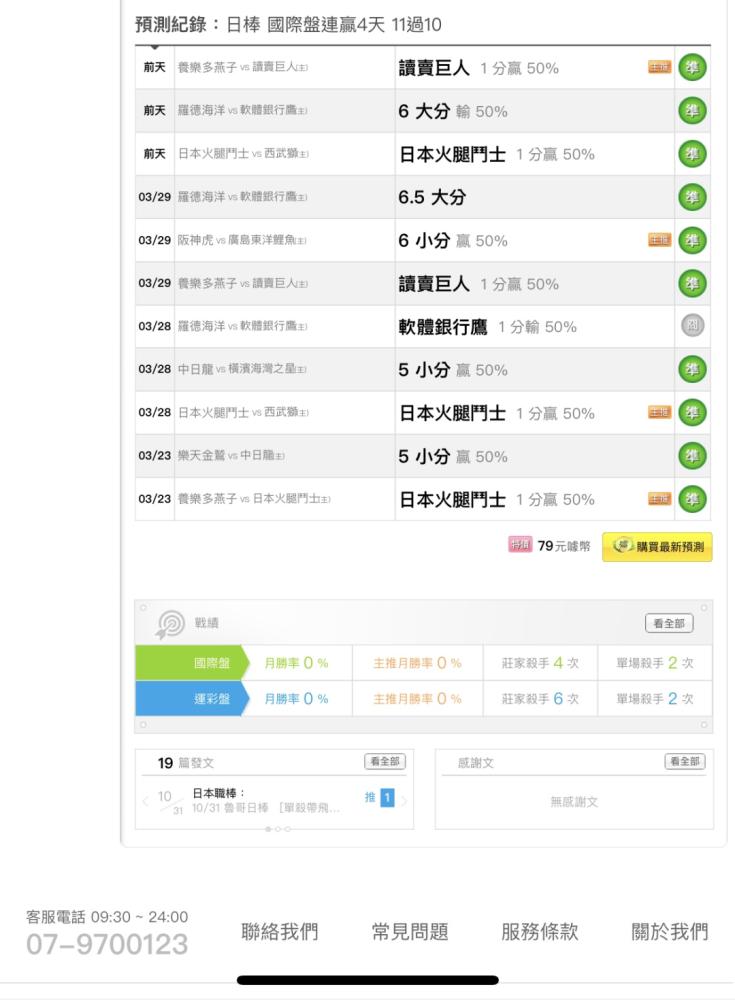This screenshot has height=1000, width=735.
Task: Click 主推 badge in 03/29 6 小分 row
Action: 660,240
